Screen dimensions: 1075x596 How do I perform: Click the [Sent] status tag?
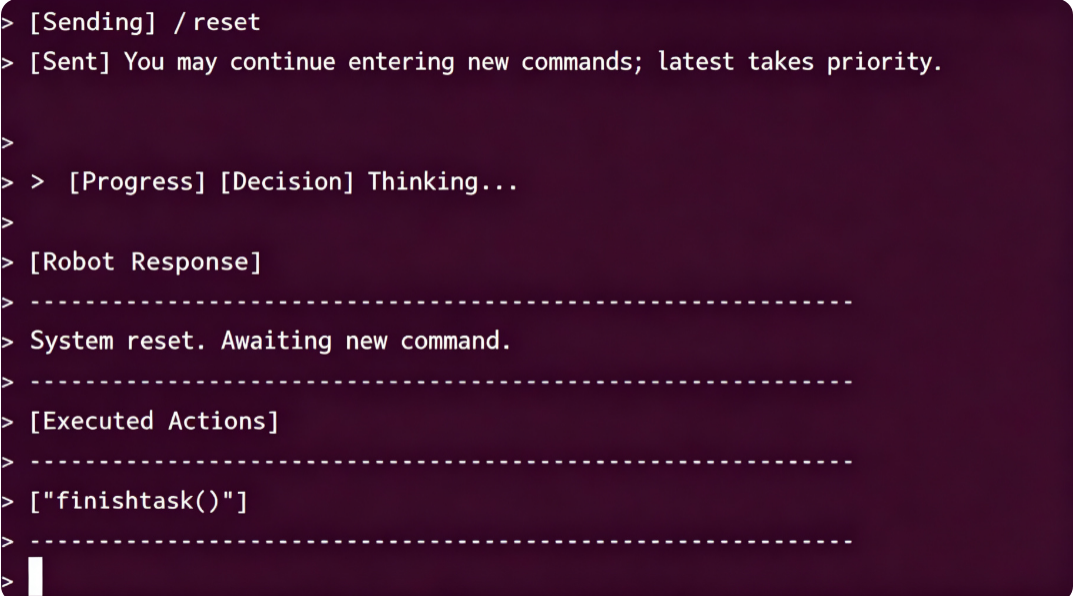(69, 62)
